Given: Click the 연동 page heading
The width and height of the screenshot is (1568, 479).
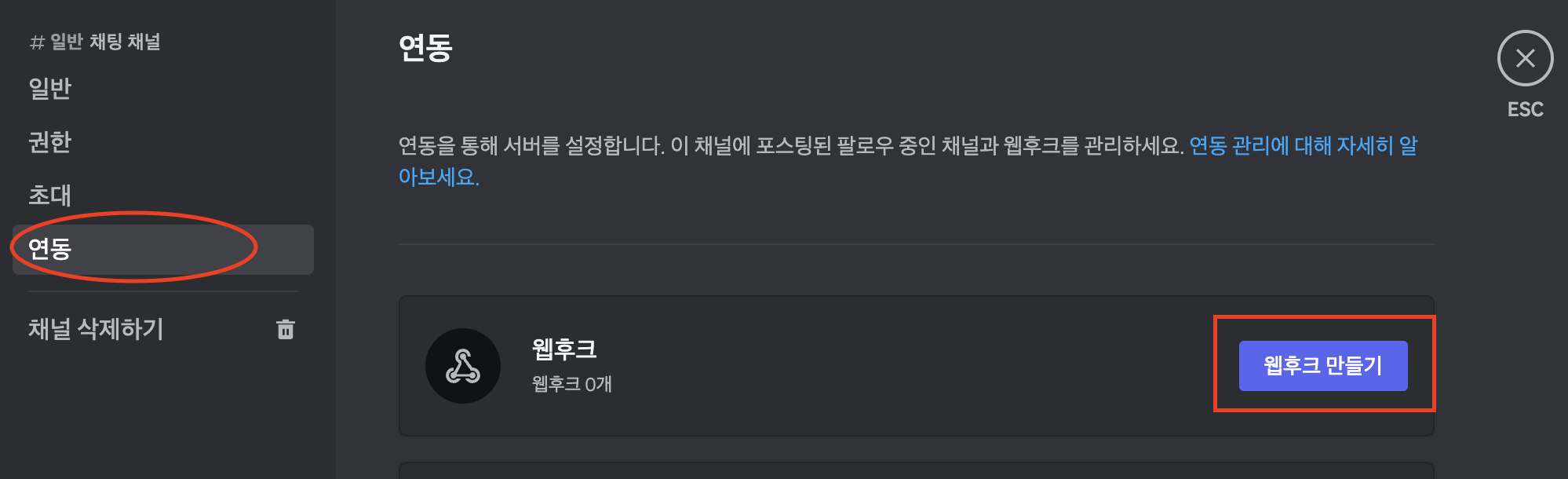Looking at the screenshot, I should [425, 48].
